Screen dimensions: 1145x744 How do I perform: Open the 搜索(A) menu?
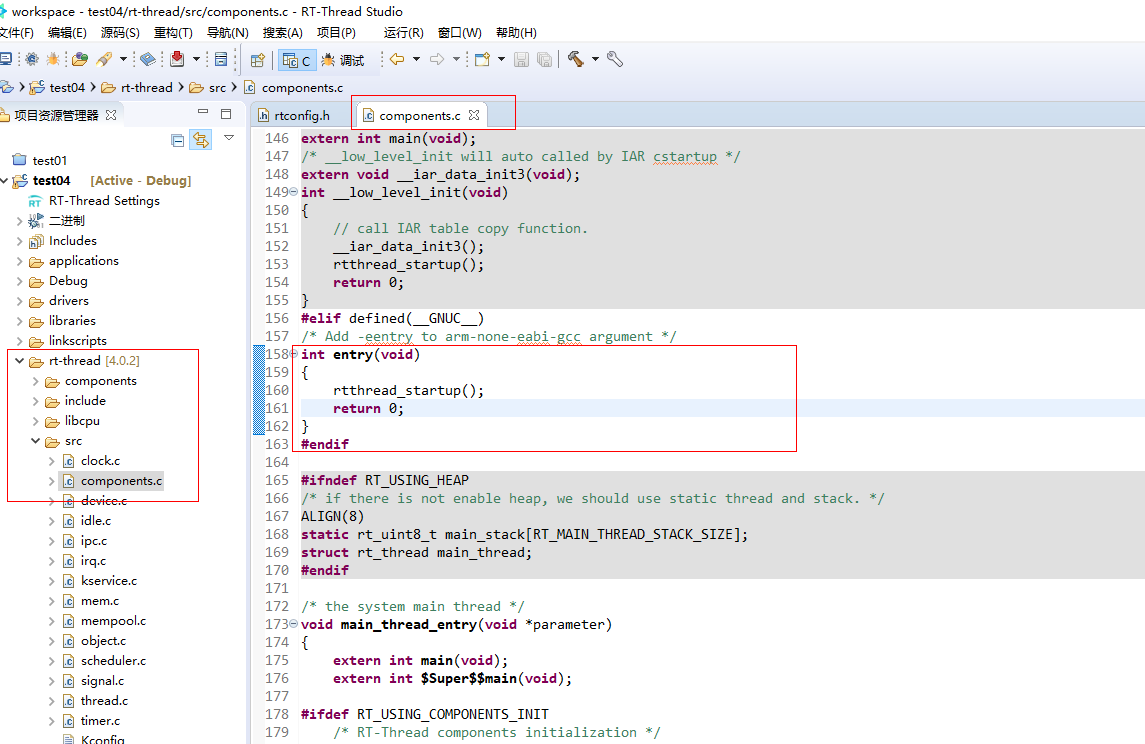coord(283,33)
